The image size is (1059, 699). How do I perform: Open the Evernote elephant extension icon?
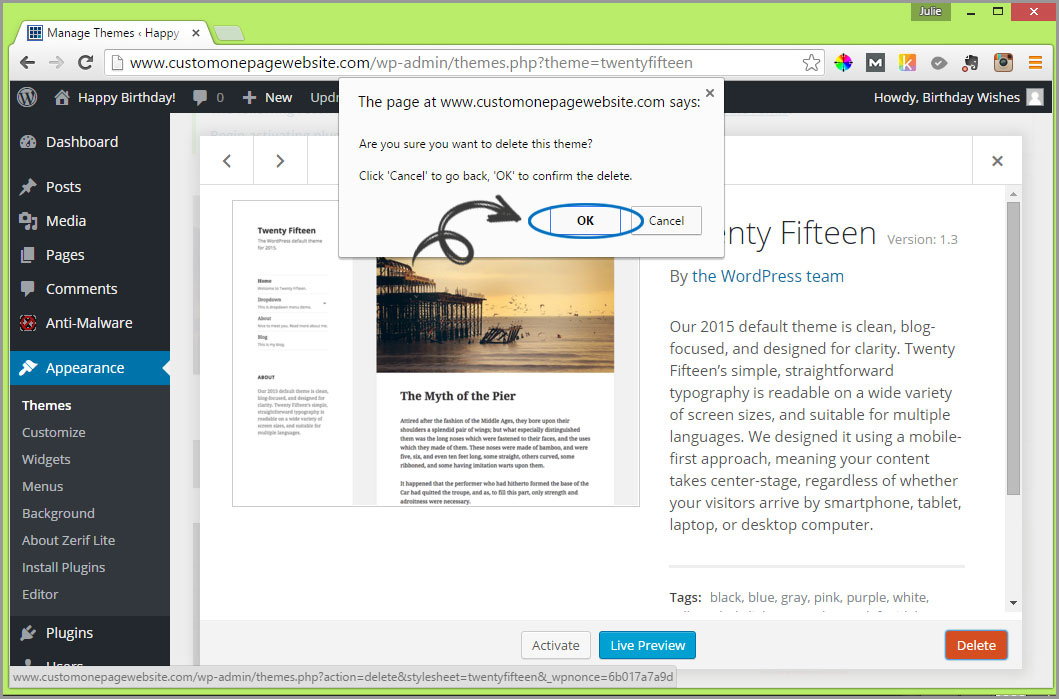[x=971, y=63]
